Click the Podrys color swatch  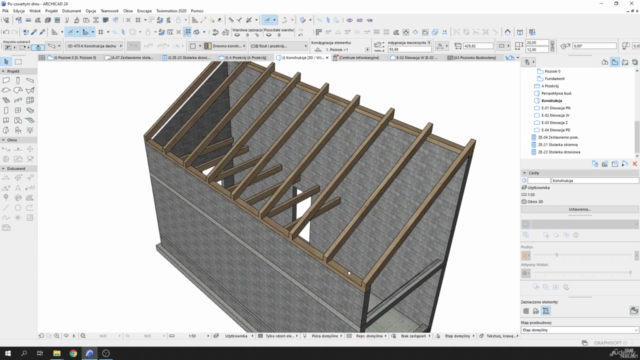pyautogui.click(x=526, y=256)
